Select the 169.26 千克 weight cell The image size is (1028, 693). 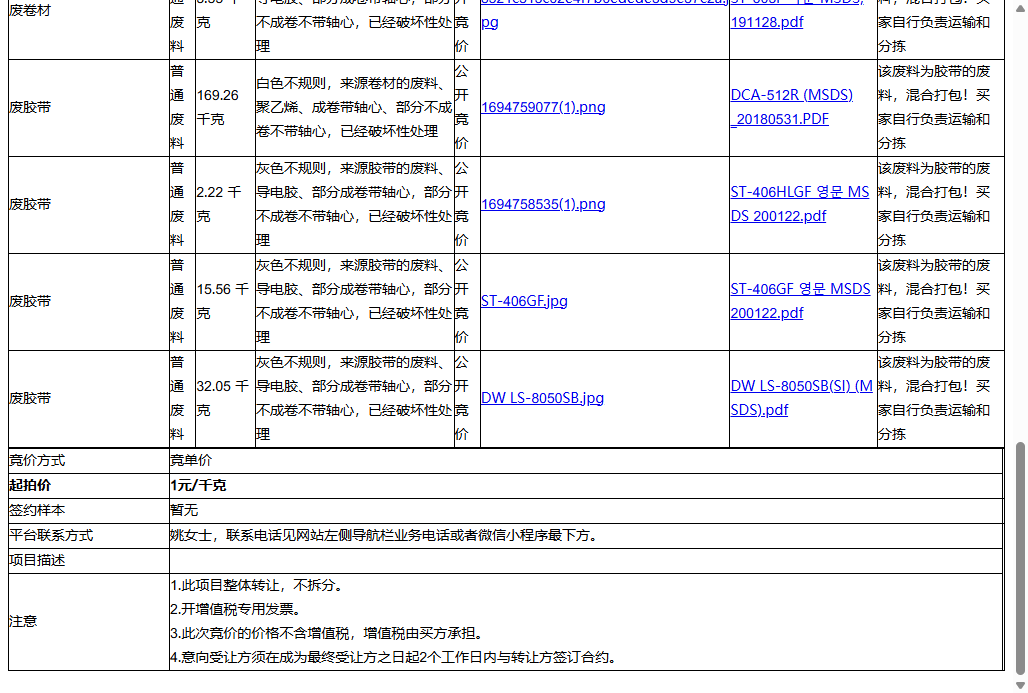point(226,108)
